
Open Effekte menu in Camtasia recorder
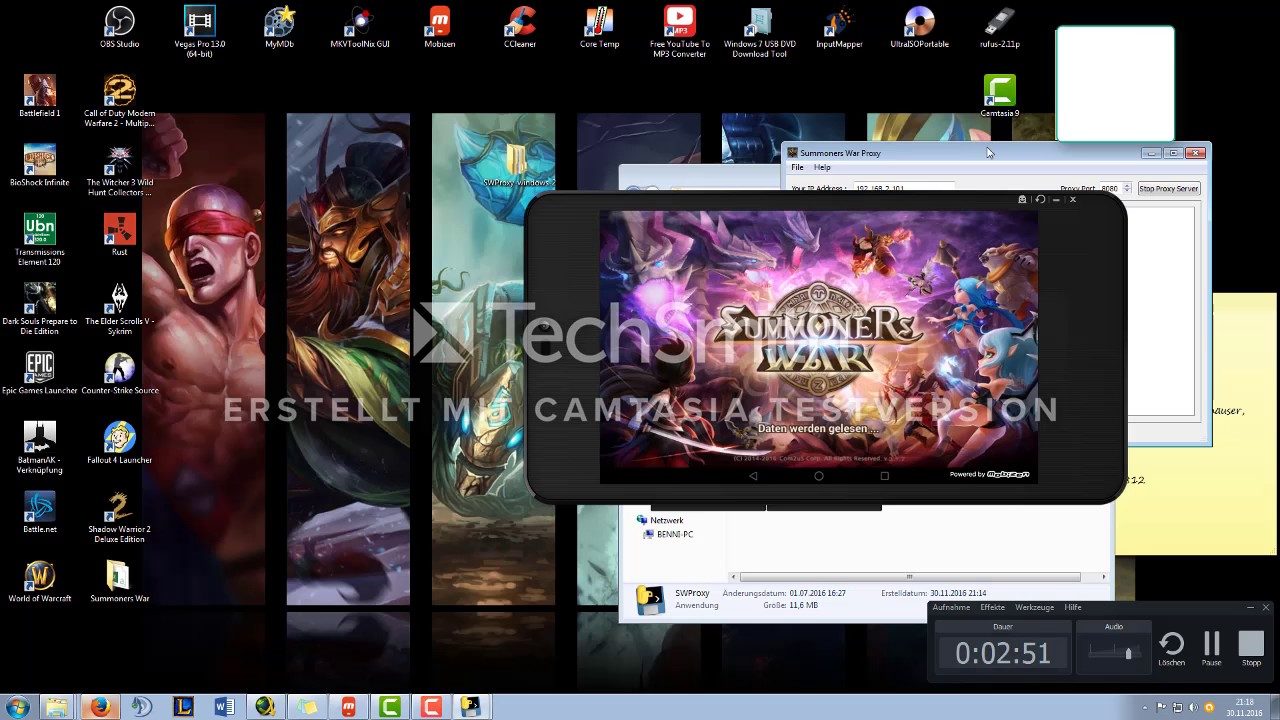pos(992,607)
